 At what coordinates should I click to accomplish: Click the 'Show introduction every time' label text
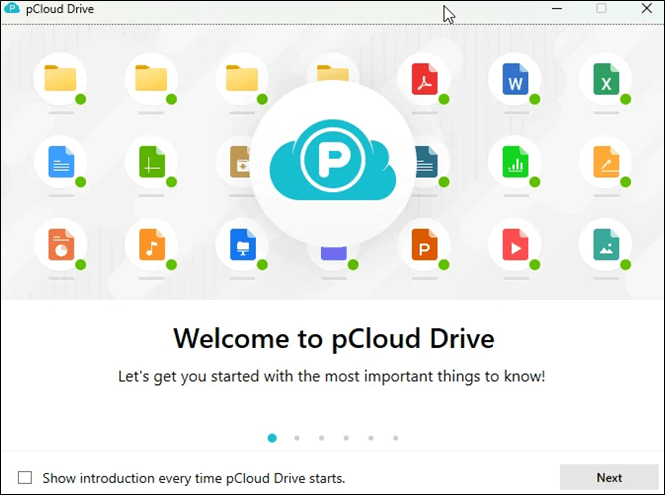coord(194,478)
